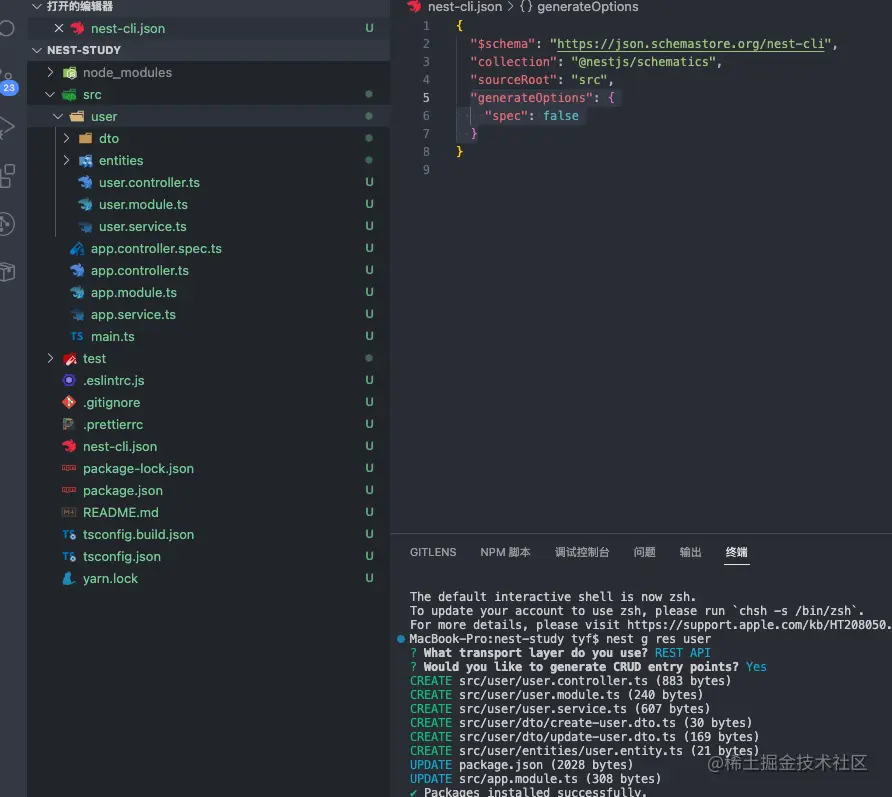The height and width of the screenshot is (797, 892).
Task: Click the main.ts TypeScript icon
Action: [77, 336]
